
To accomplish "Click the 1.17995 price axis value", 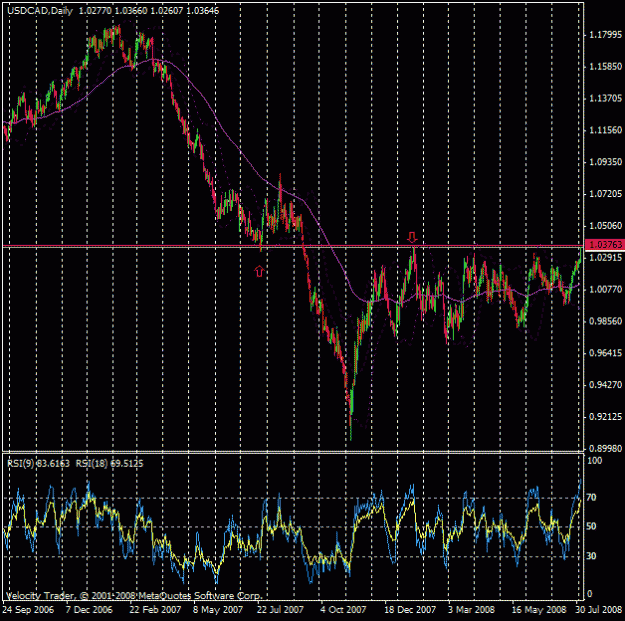I will tap(605, 35).
